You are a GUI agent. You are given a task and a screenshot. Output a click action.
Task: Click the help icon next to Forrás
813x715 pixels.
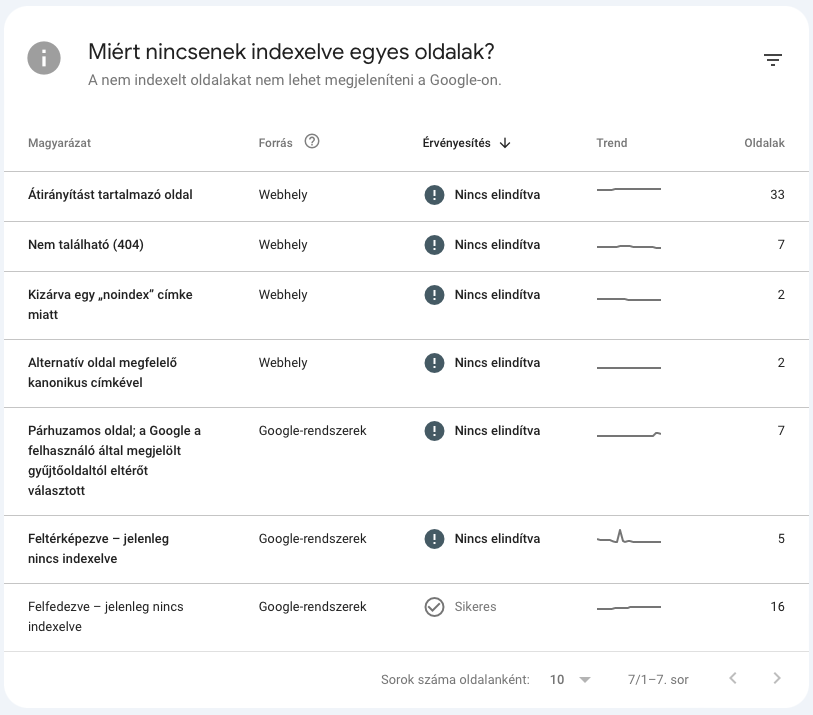[312, 142]
